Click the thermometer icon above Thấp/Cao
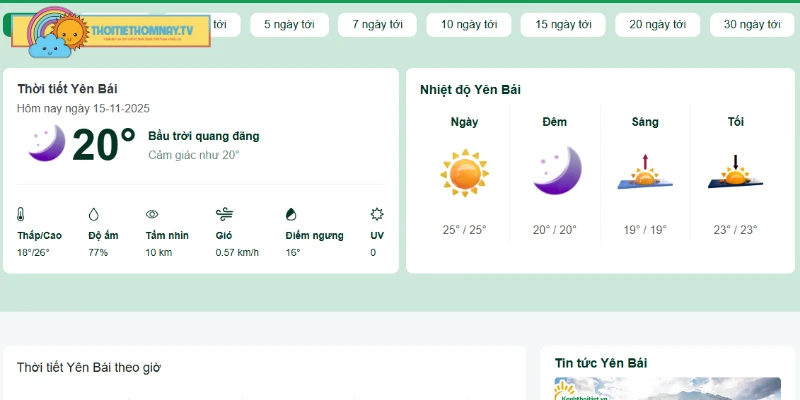The image size is (800, 400). coord(21,214)
